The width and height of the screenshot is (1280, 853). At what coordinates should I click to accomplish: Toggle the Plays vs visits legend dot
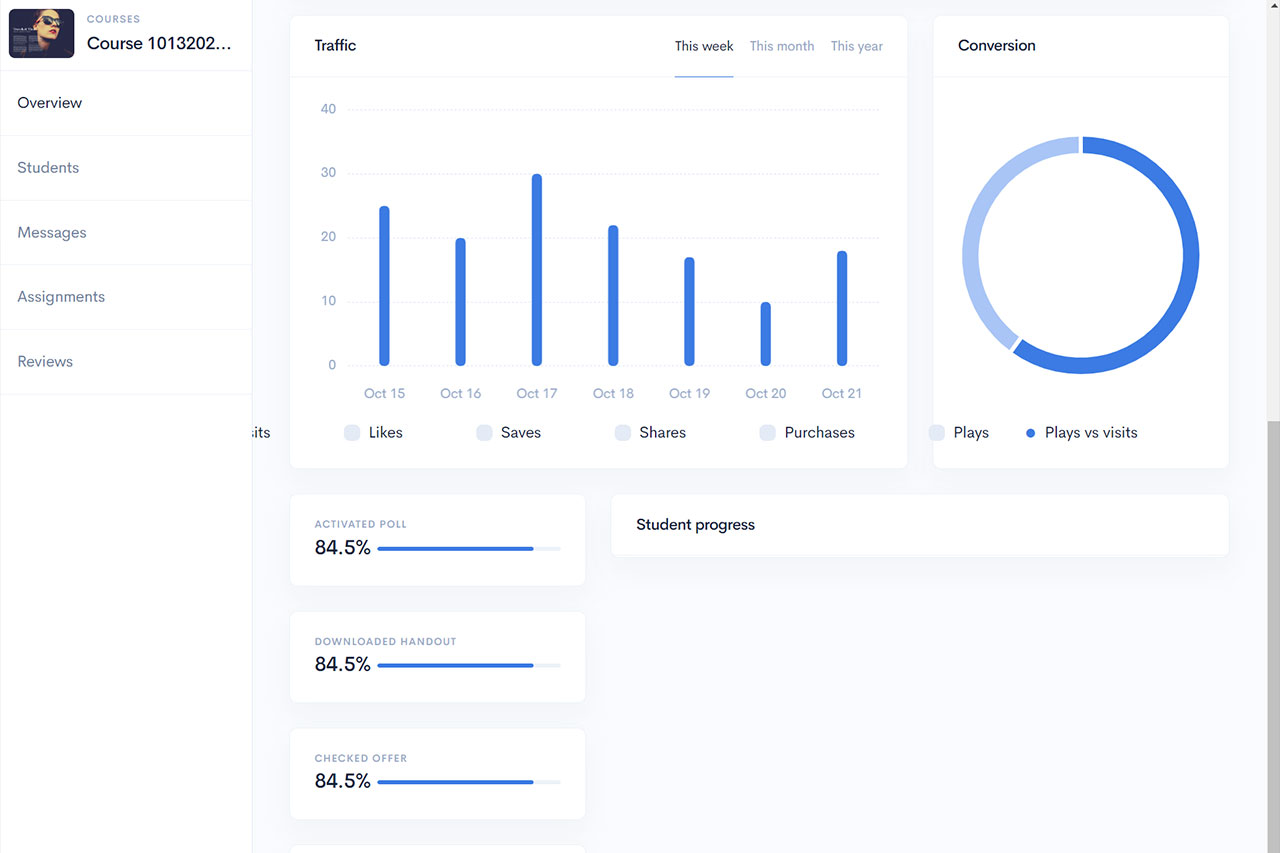pos(1031,433)
